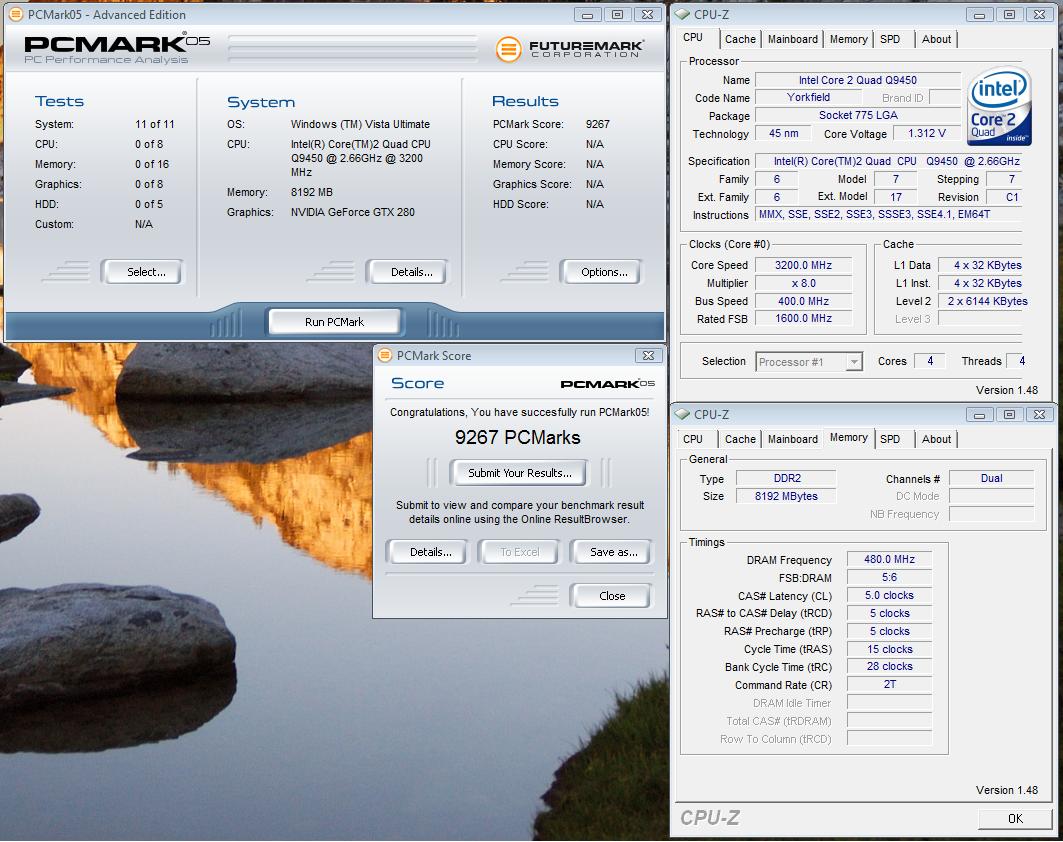
Task: Click the Core Voltage 1.312 V value
Action: (927, 134)
